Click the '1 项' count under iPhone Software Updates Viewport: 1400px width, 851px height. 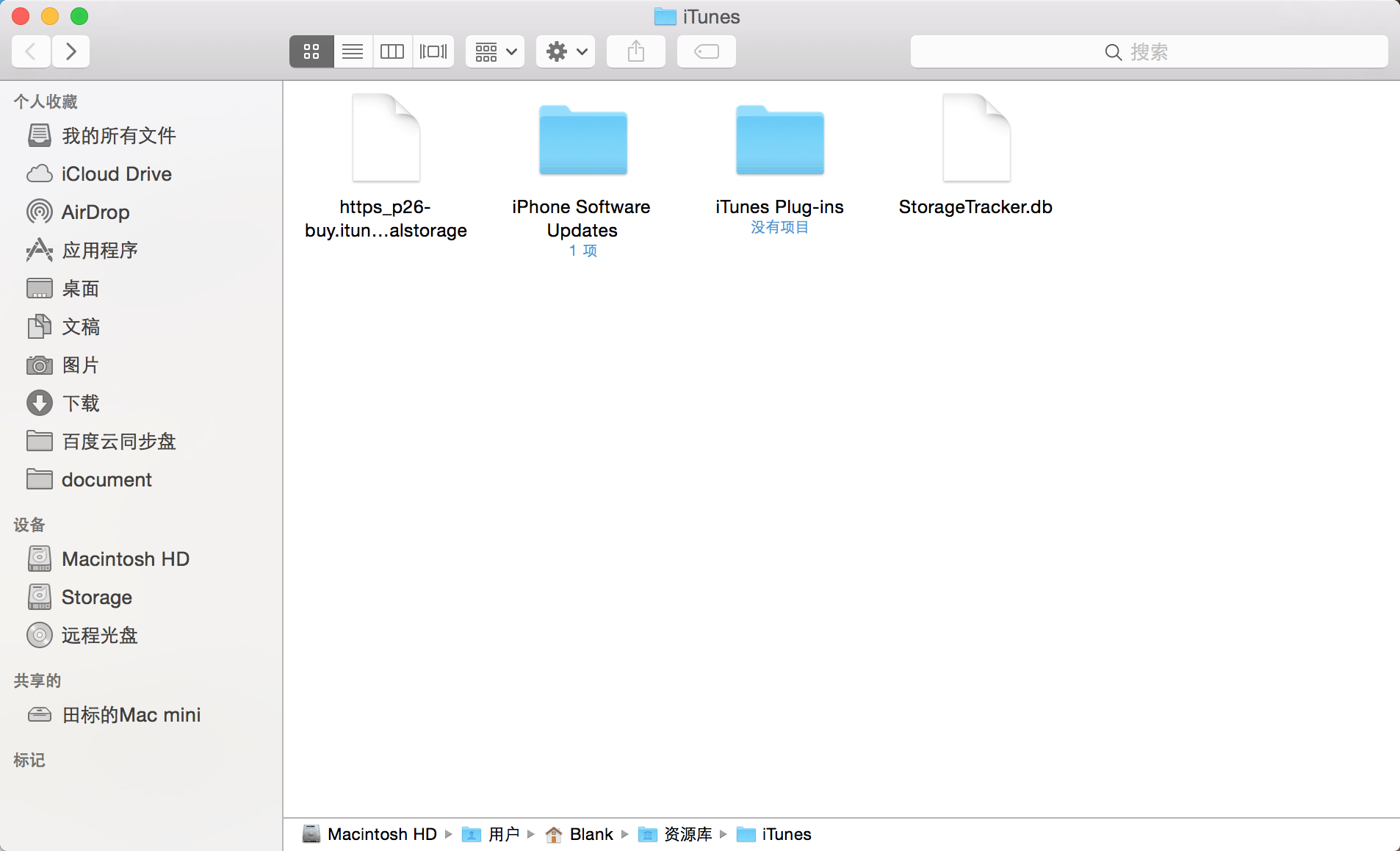(583, 251)
